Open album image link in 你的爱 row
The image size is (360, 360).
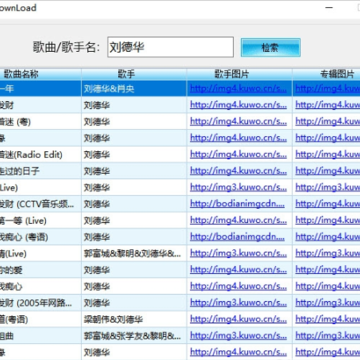point(328,270)
